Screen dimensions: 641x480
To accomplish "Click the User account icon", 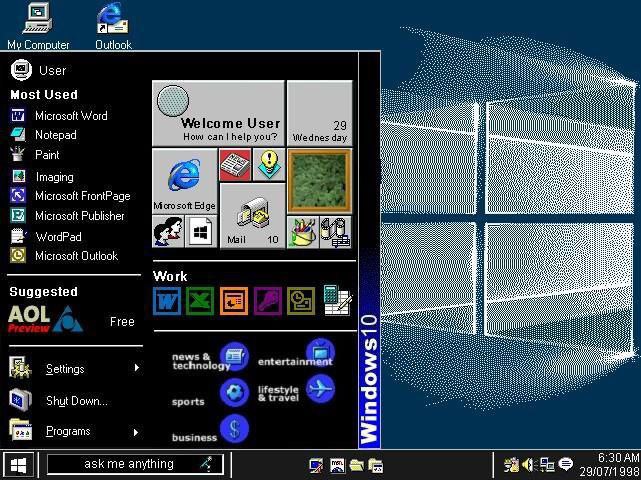I will [x=21, y=70].
